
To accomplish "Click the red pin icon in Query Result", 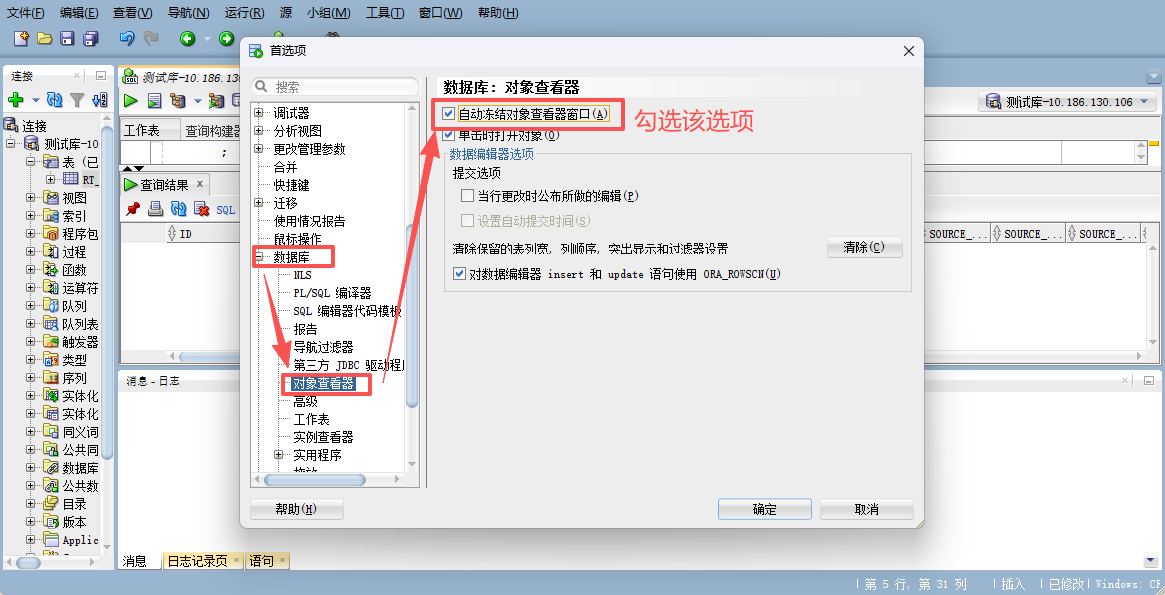I will coord(133,209).
